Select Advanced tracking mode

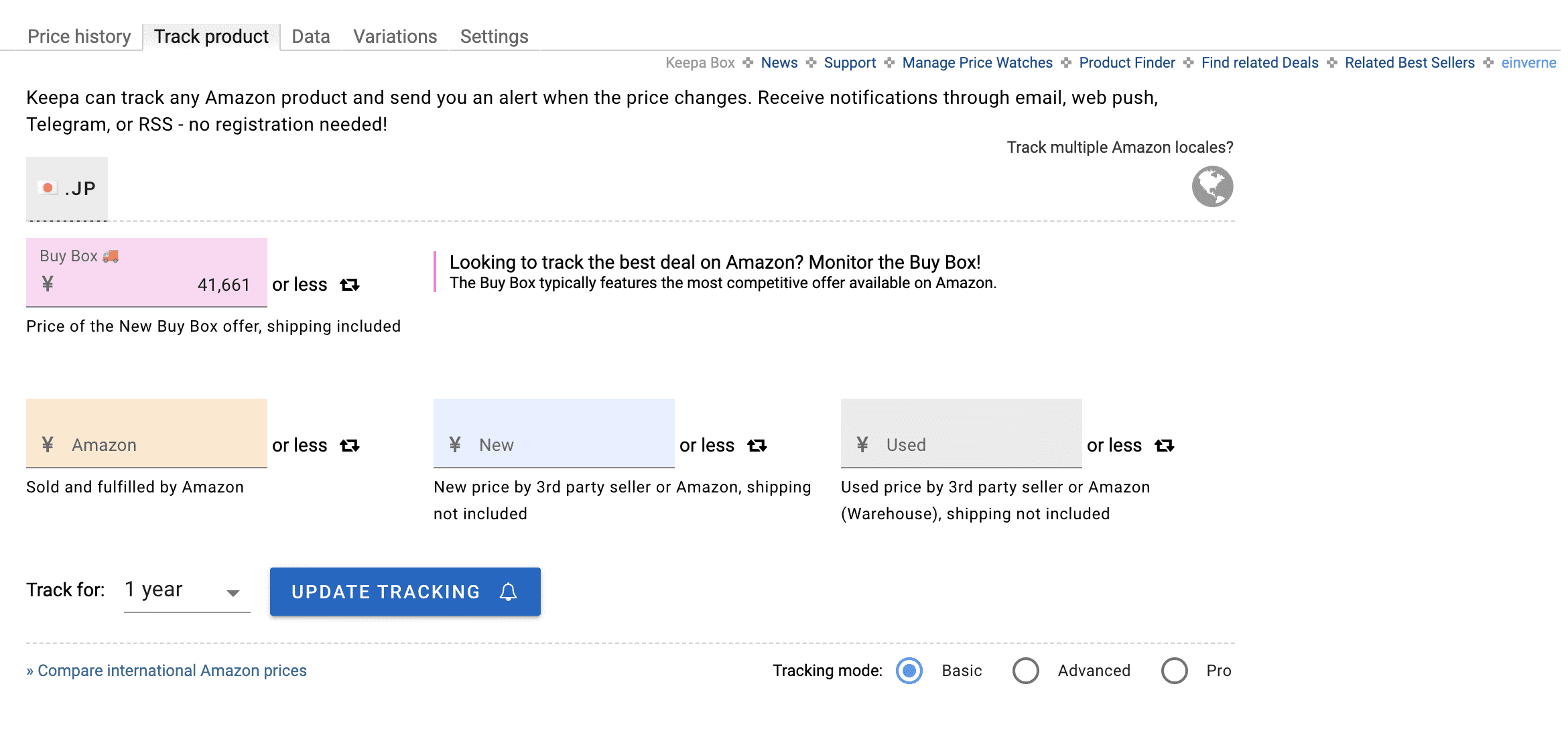[x=1026, y=671]
